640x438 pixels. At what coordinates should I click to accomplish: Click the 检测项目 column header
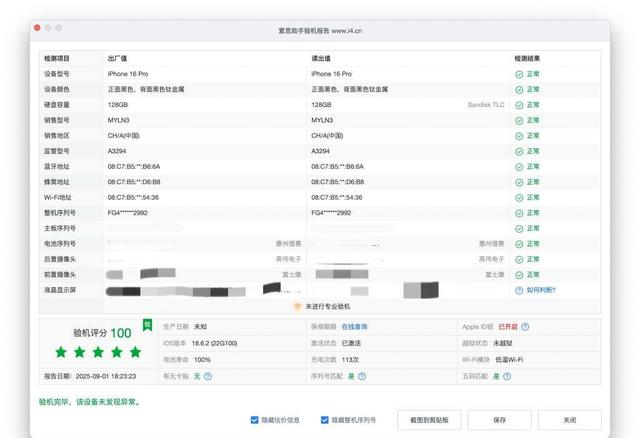tap(57, 58)
